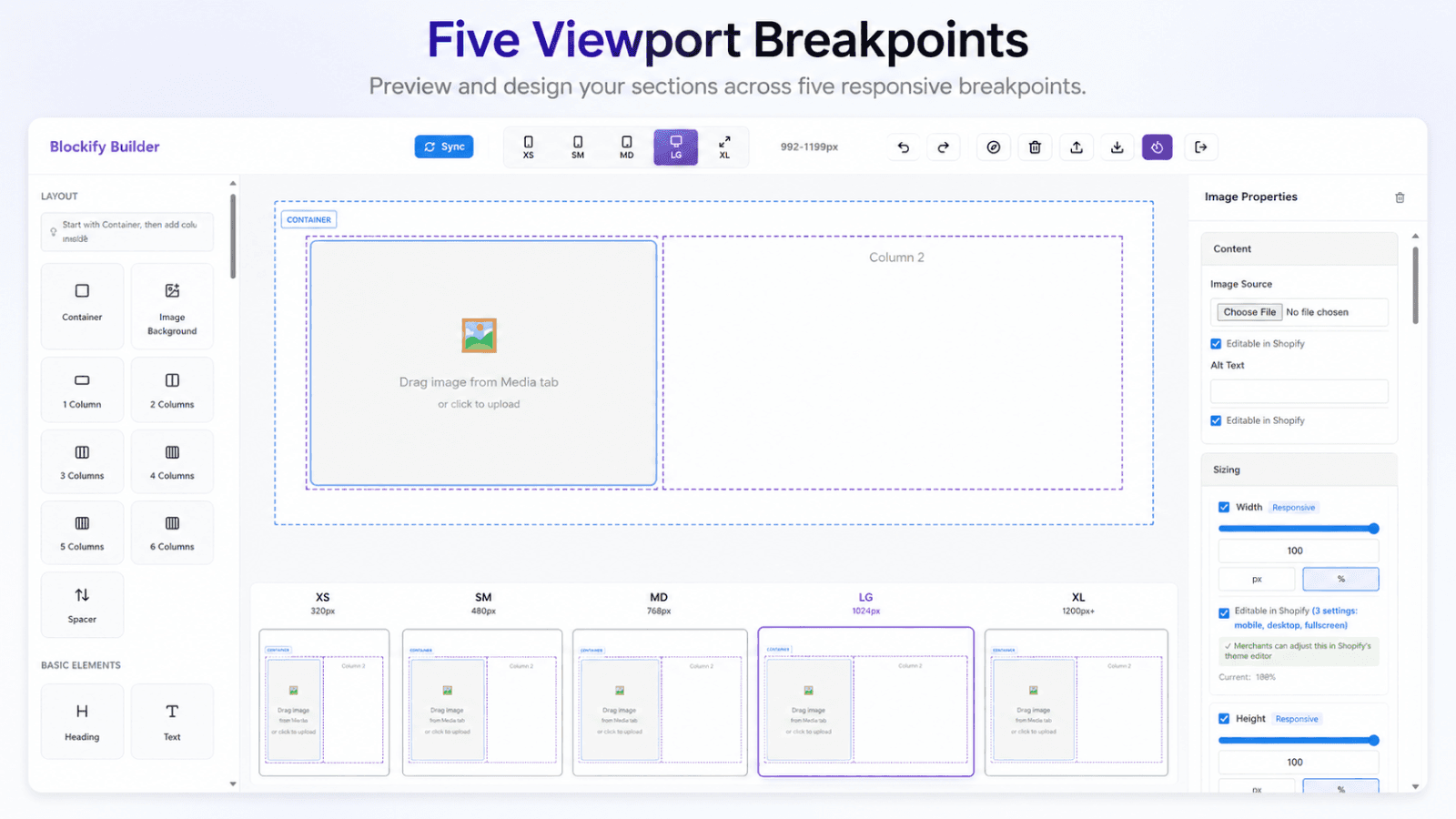Image resolution: width=1456 pixels, height=819 pixels.
Task: Click the right panel scroll down arrow
Action: coord(1415,786)
